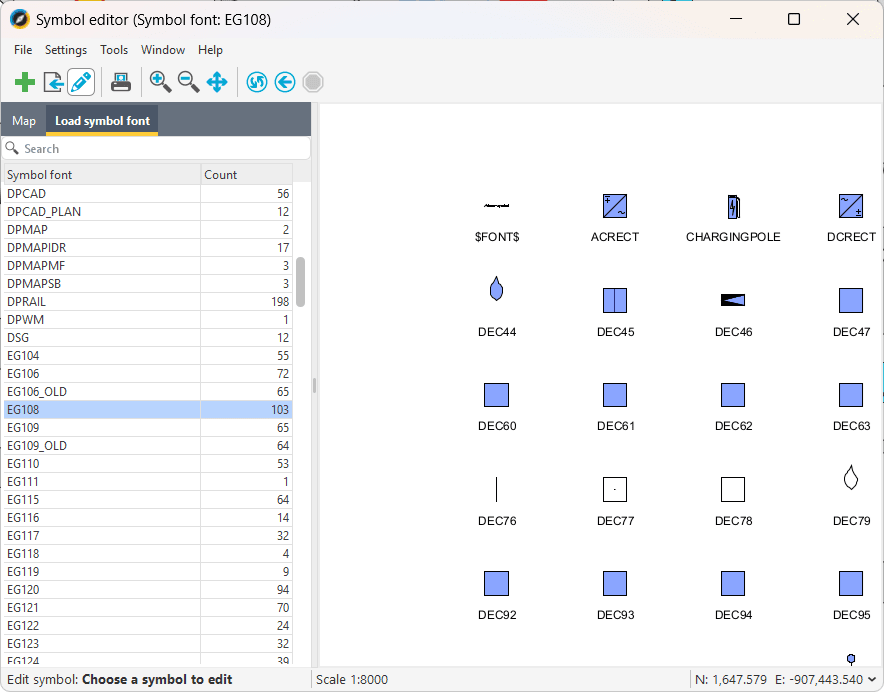
Task: Select the DPRAIL symbol font row
Action: 100,301
